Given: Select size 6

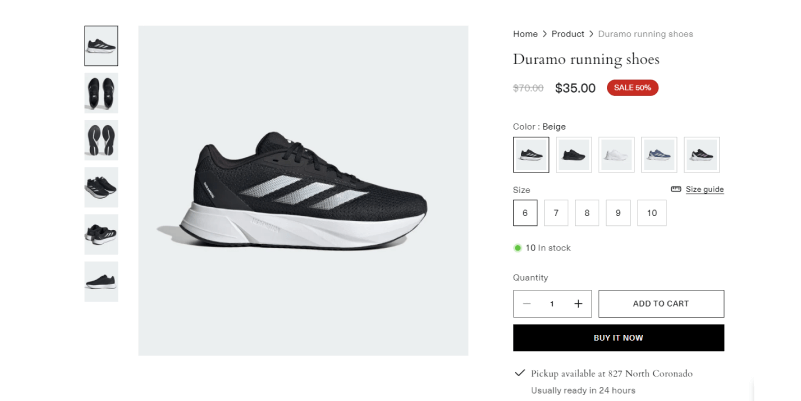Looking at the screenshot, I should [525, 213].
